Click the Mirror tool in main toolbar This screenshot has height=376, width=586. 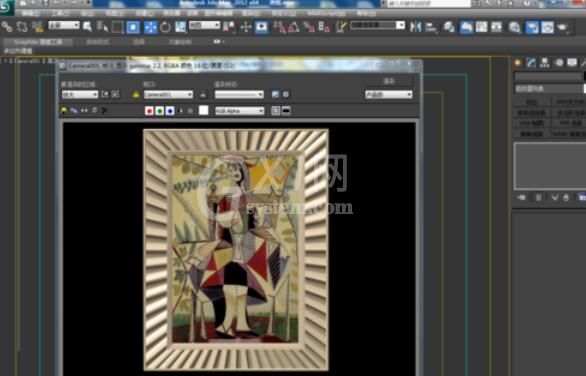(x=415, y=27)
